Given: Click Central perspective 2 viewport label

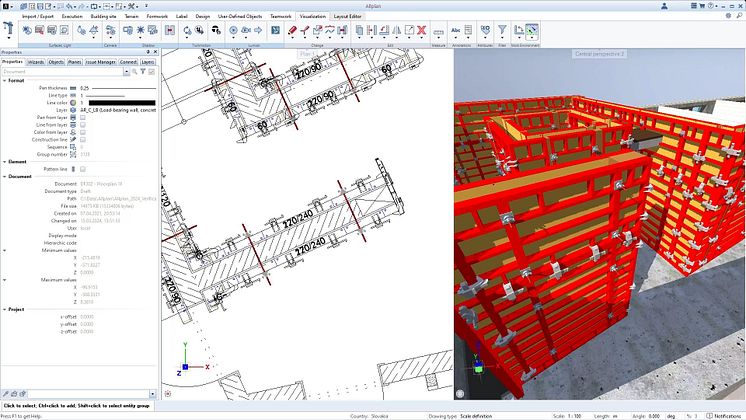Looking at the screenshot, I should [x=599, y=54].
